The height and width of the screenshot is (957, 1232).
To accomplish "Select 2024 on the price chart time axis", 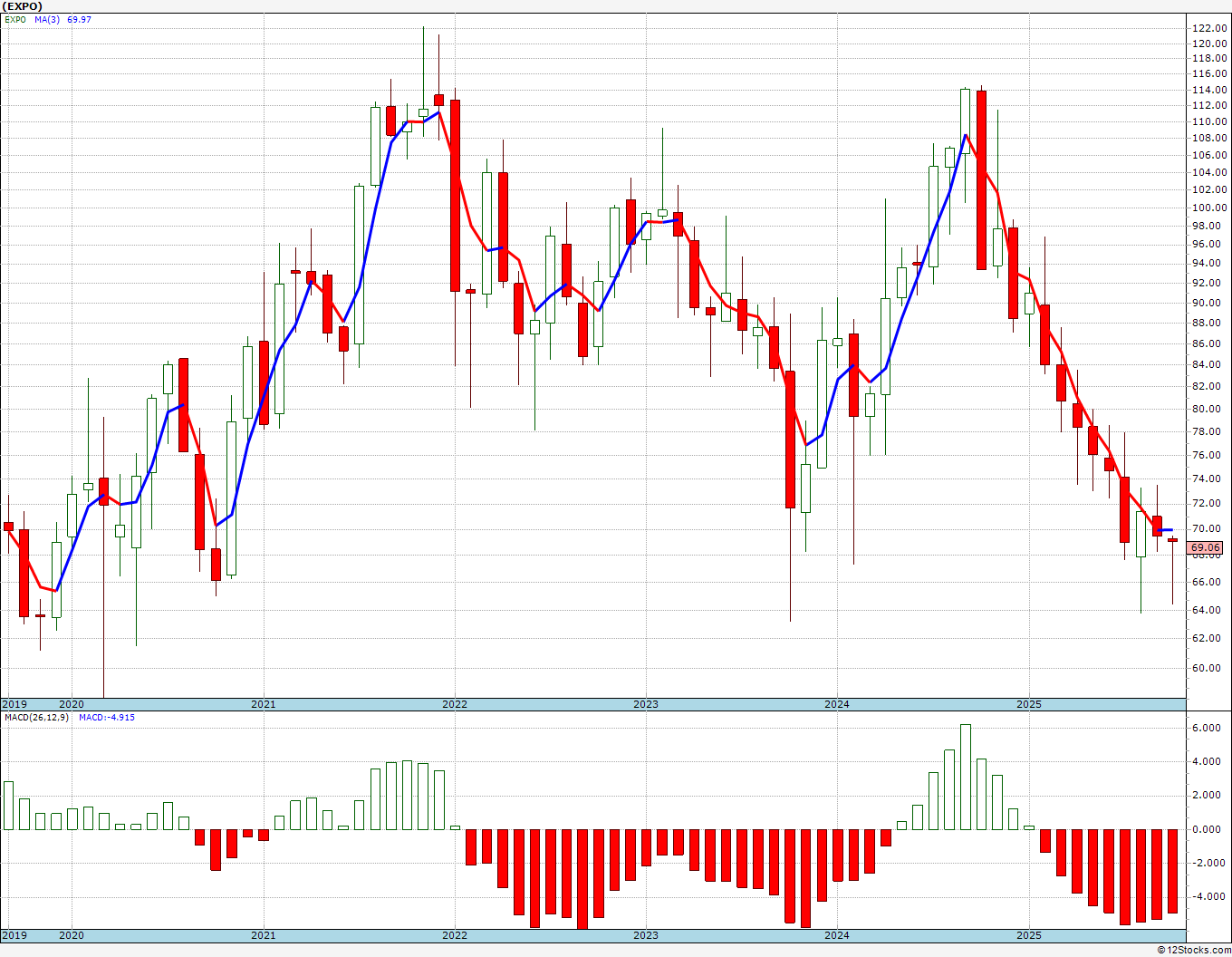I will pyautogui.click(x=836, y=704).
